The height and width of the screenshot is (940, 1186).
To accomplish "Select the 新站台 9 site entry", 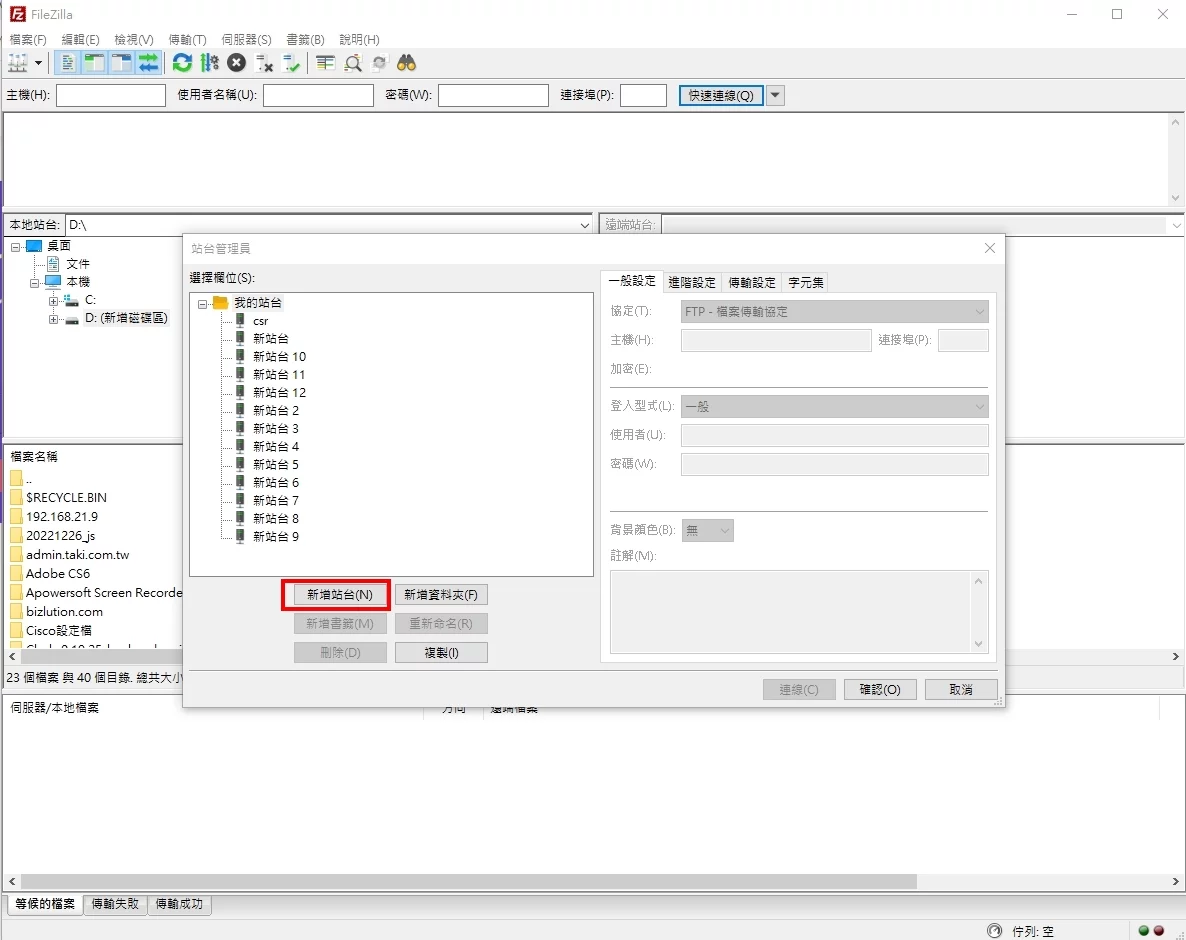I will [x=275, y=536].
